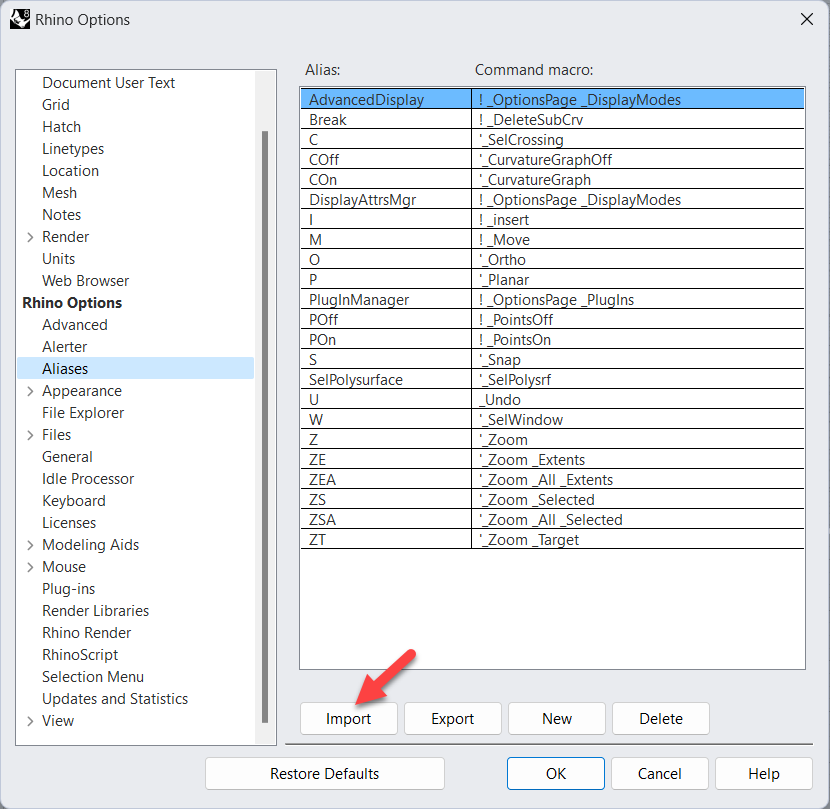The height and width of the screenshot is (809, 830).
Task: Open Help for this page
Action: coord(763,774)
